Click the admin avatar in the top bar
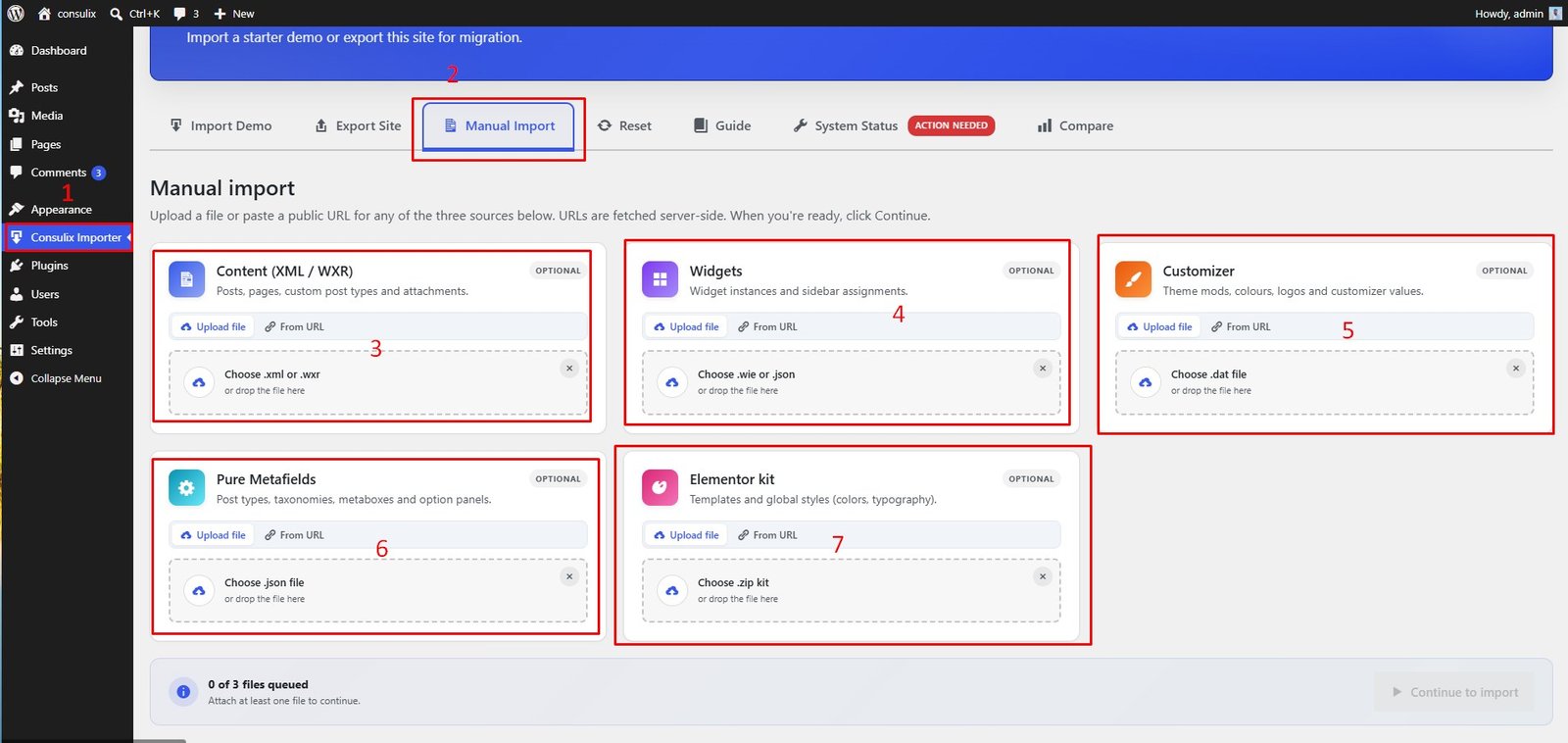 (1555, 14)
